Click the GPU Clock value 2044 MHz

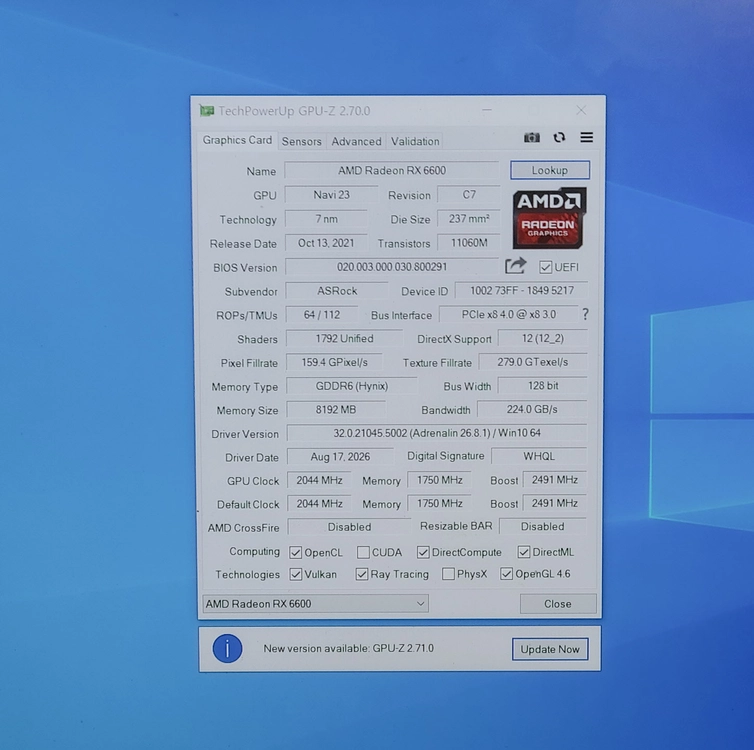(319, 480)
